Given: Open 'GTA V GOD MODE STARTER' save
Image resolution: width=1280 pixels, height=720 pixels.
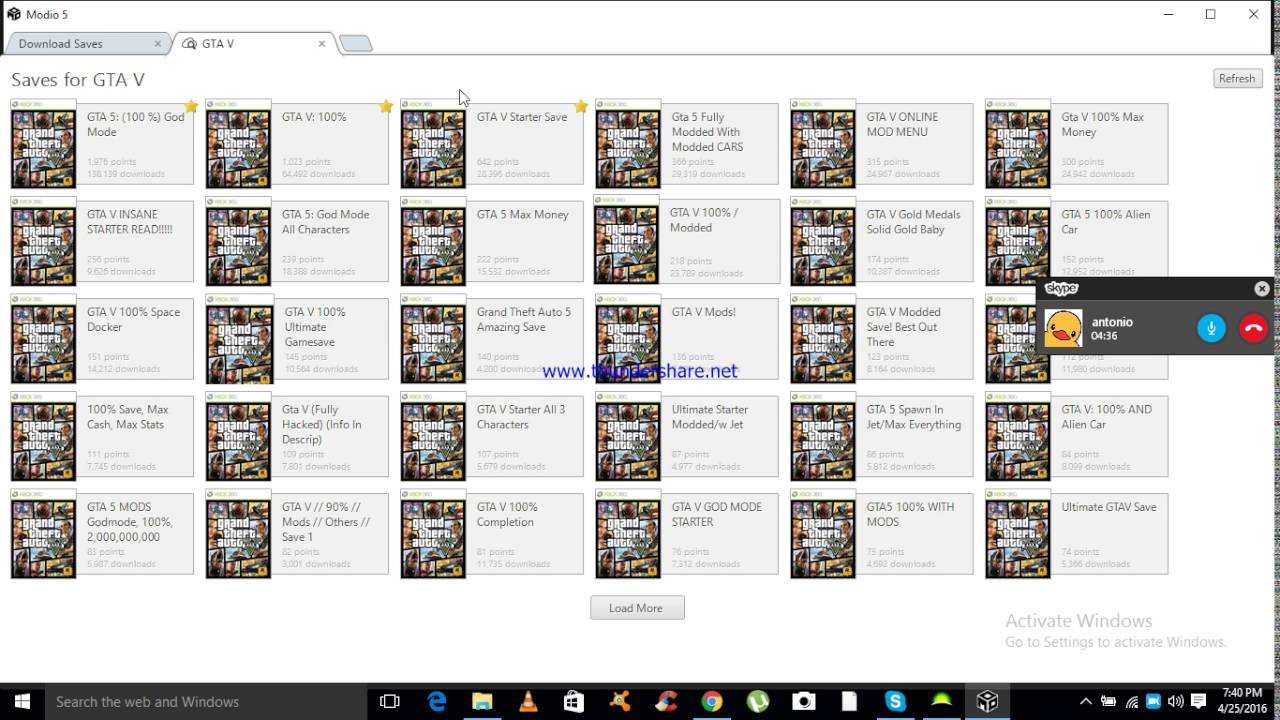Looking at the screenshot, I should click(687, 534).
